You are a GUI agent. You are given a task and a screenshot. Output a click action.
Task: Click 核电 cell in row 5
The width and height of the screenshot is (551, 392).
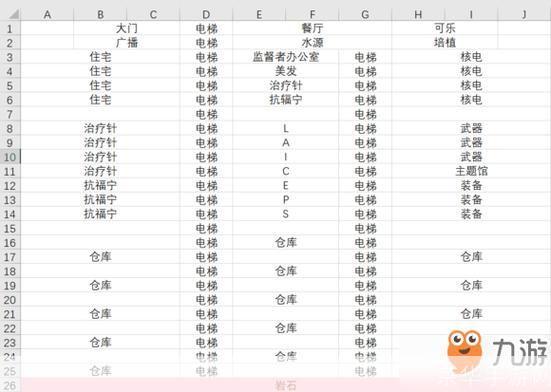pyautogui.click(x=471, y=86)
